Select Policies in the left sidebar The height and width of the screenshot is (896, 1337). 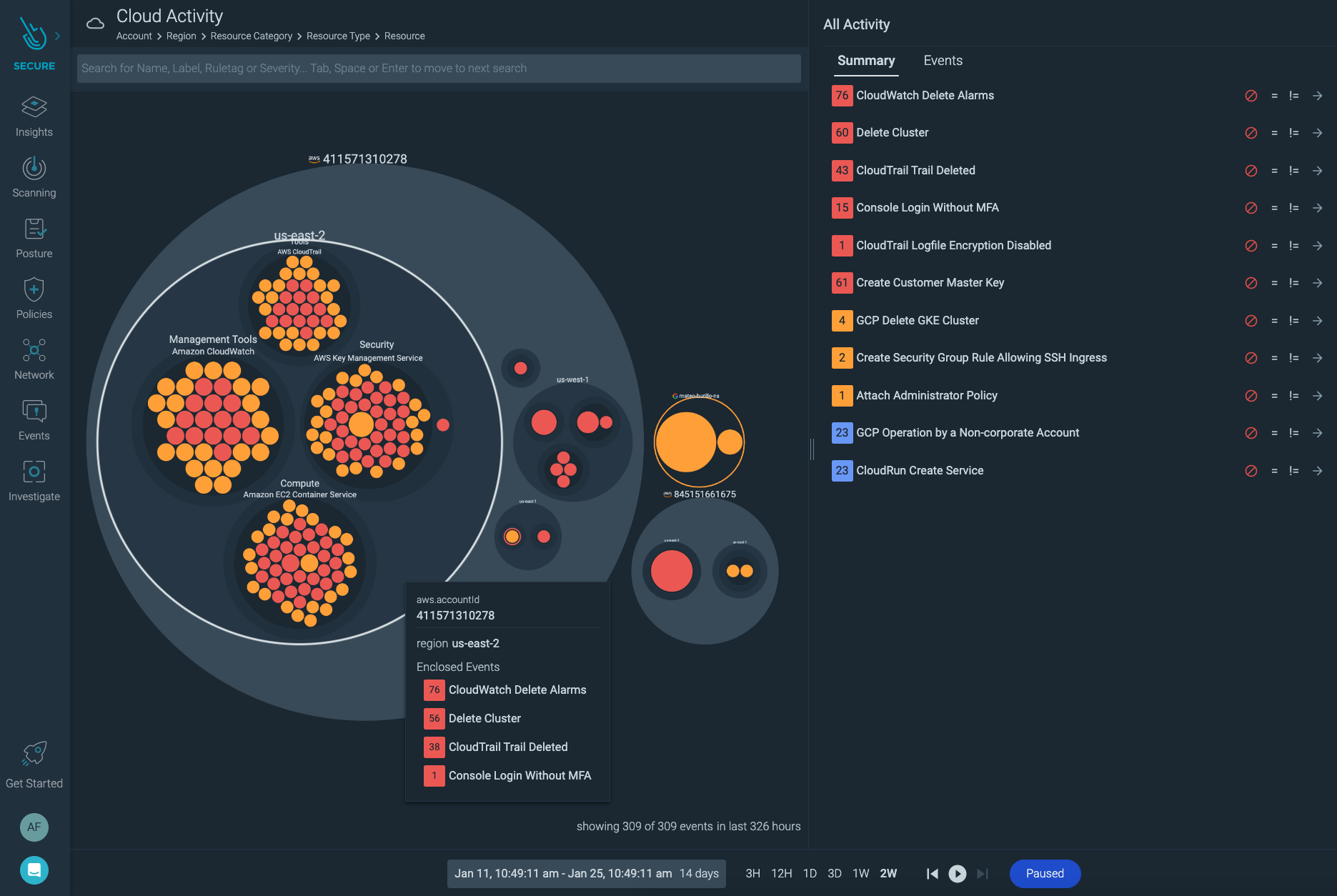coord(34,297)
